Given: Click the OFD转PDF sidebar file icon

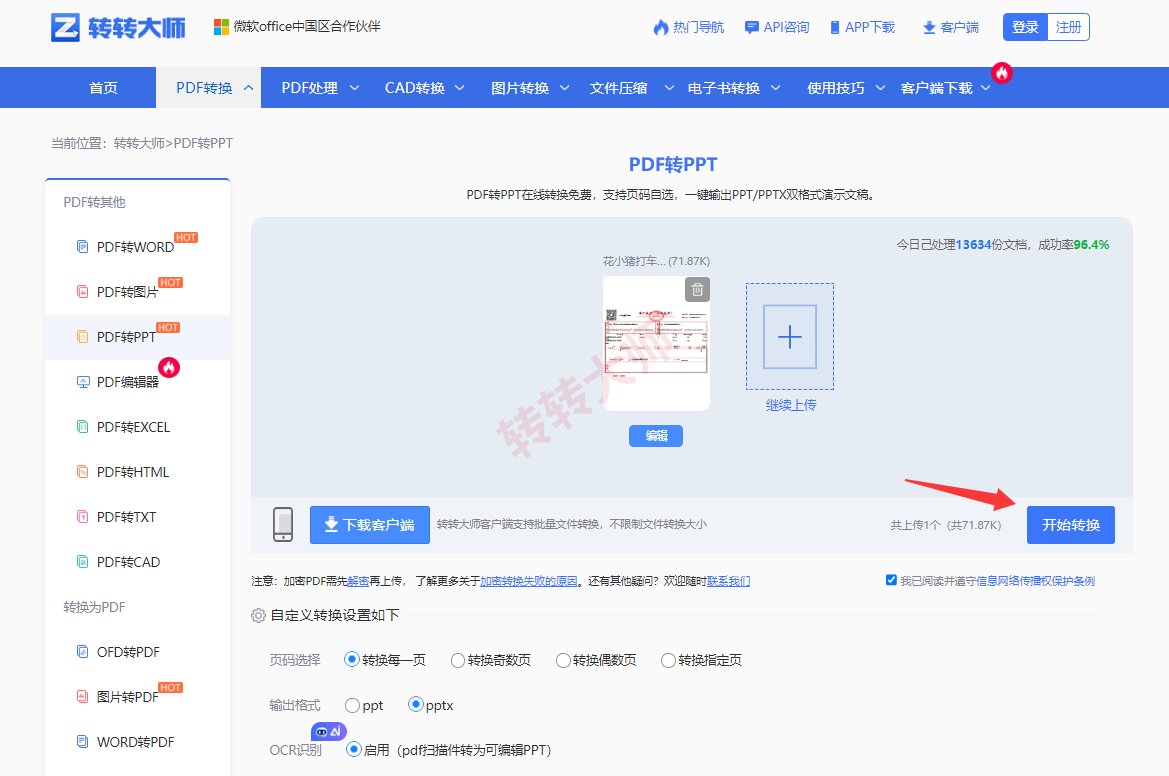Looking at the screenshot, I should [x=83, y=652].
